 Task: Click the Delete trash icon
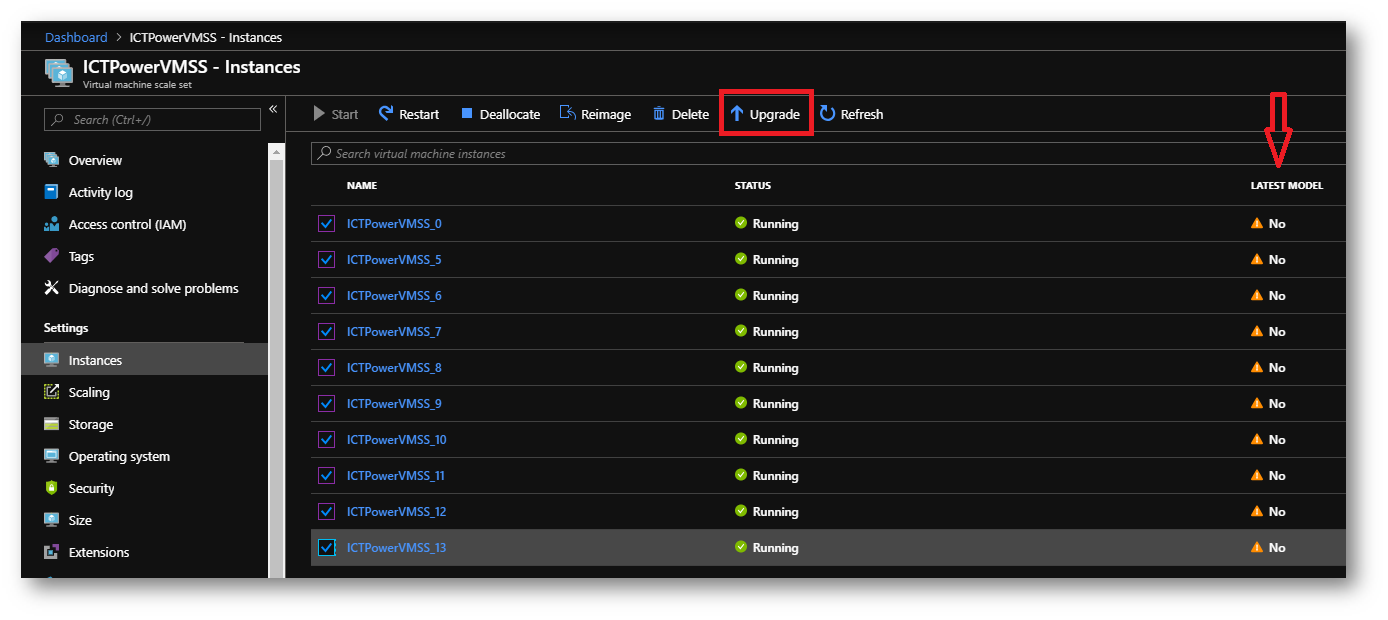(x=659, y=114)
